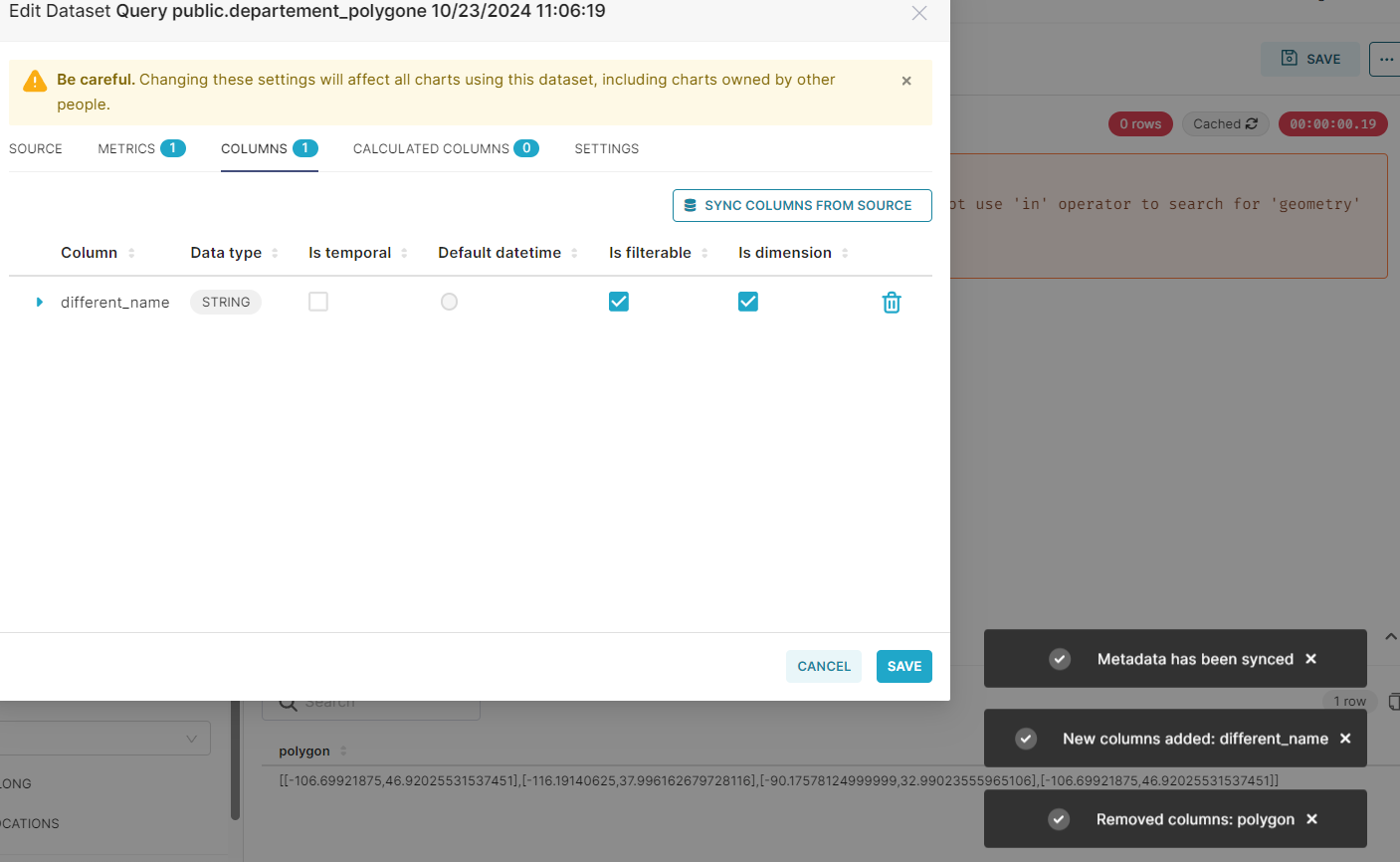This screenshot has width=1400, height=862.
Task: Close the Edit Dataset modal
Action: [919, 13]
